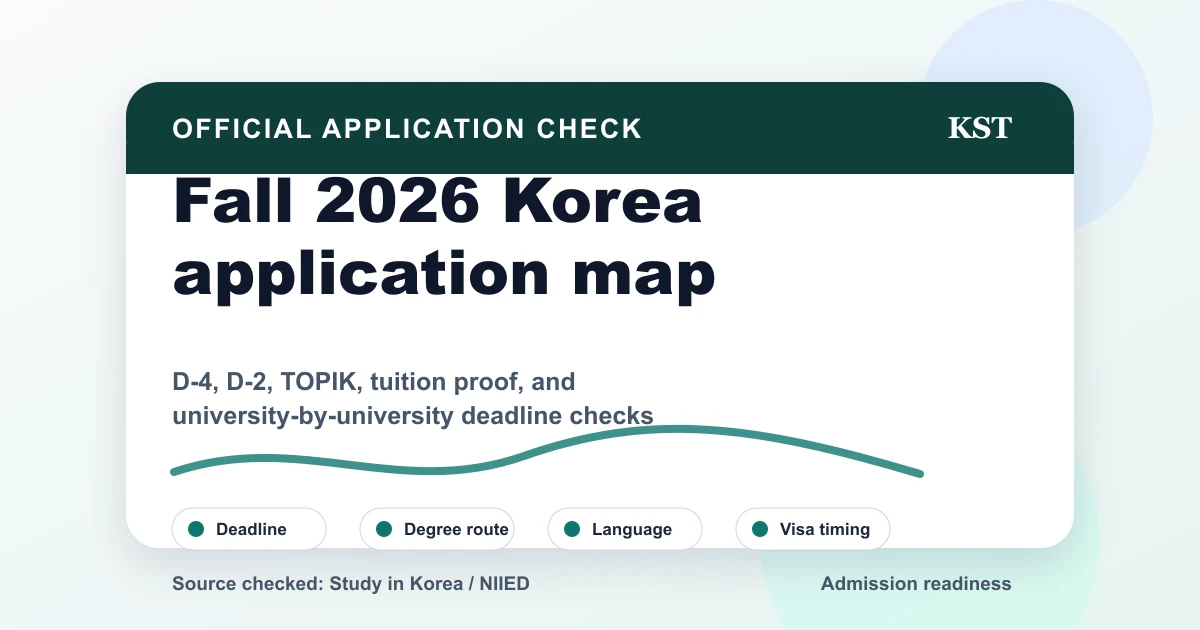Click the OFFICIAL APPLICATION CHECK header text

click(x=407, y=129)
